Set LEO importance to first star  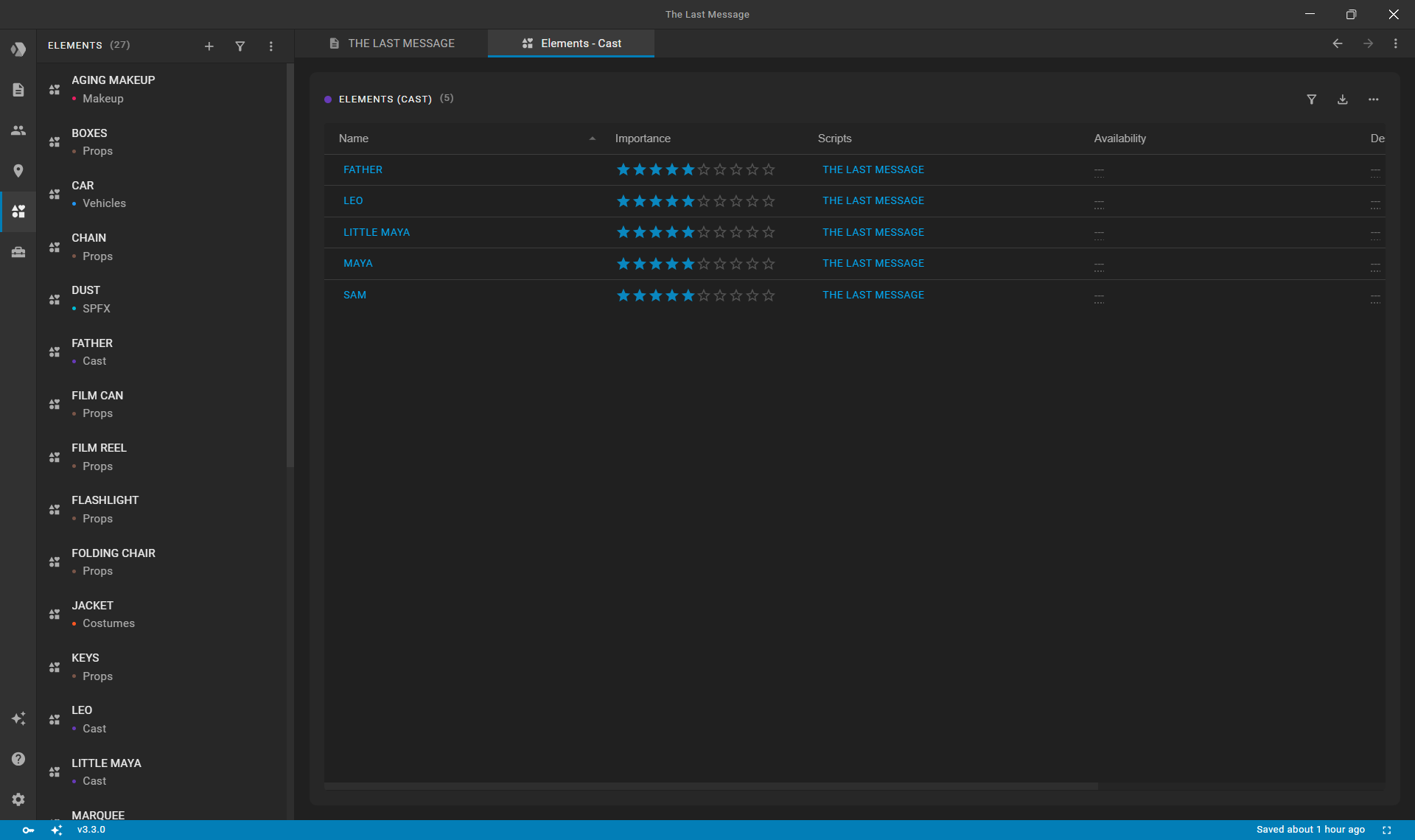coord(623,201)
